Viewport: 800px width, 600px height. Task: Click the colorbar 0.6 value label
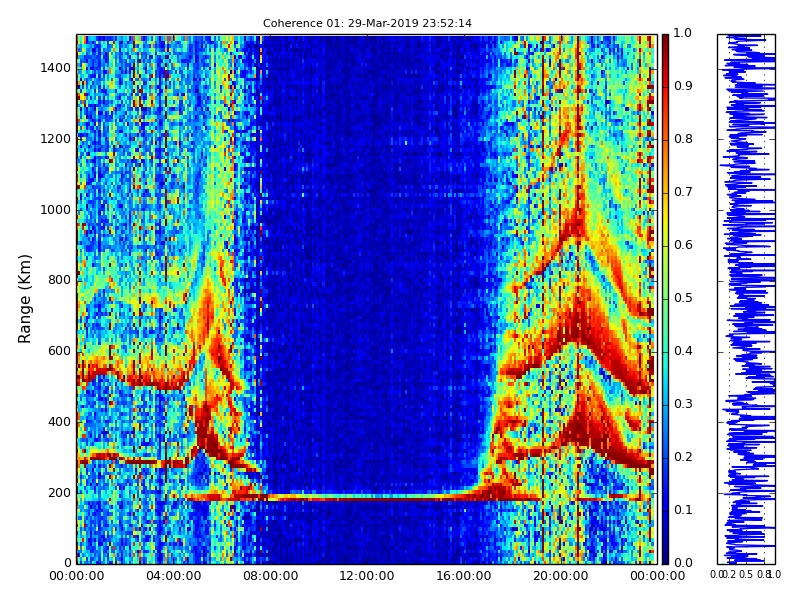(683, 245)
